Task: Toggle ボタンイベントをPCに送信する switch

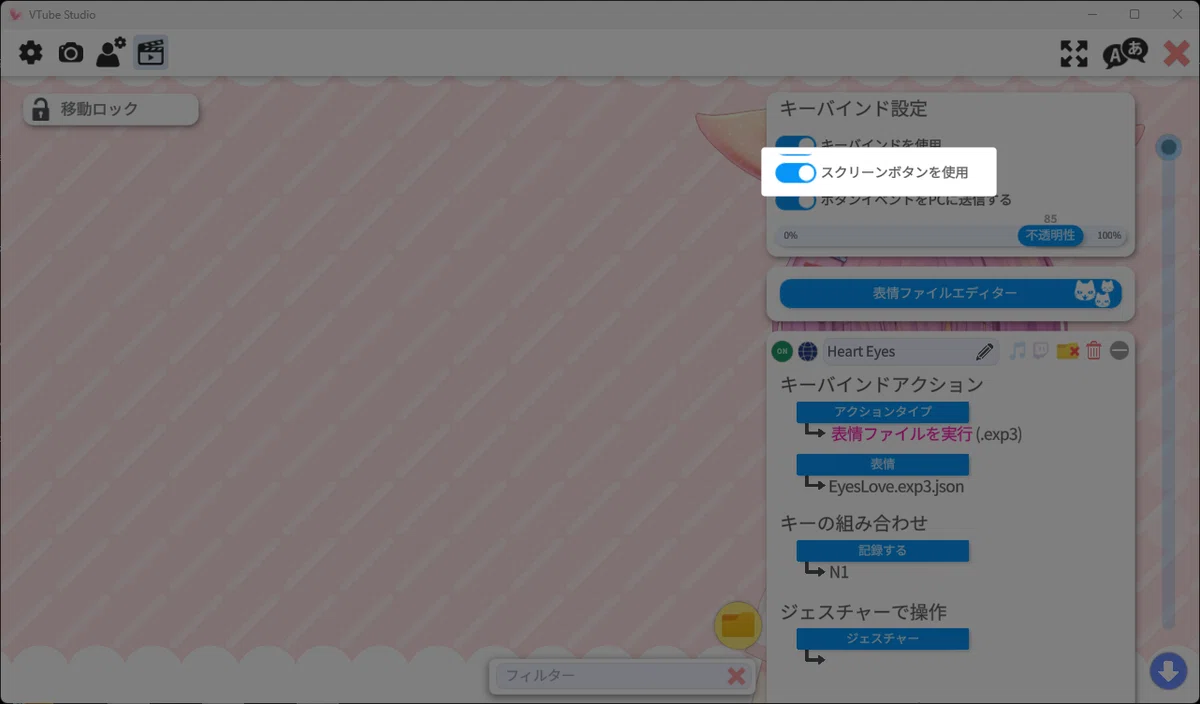Action: (x=796, y=200)
